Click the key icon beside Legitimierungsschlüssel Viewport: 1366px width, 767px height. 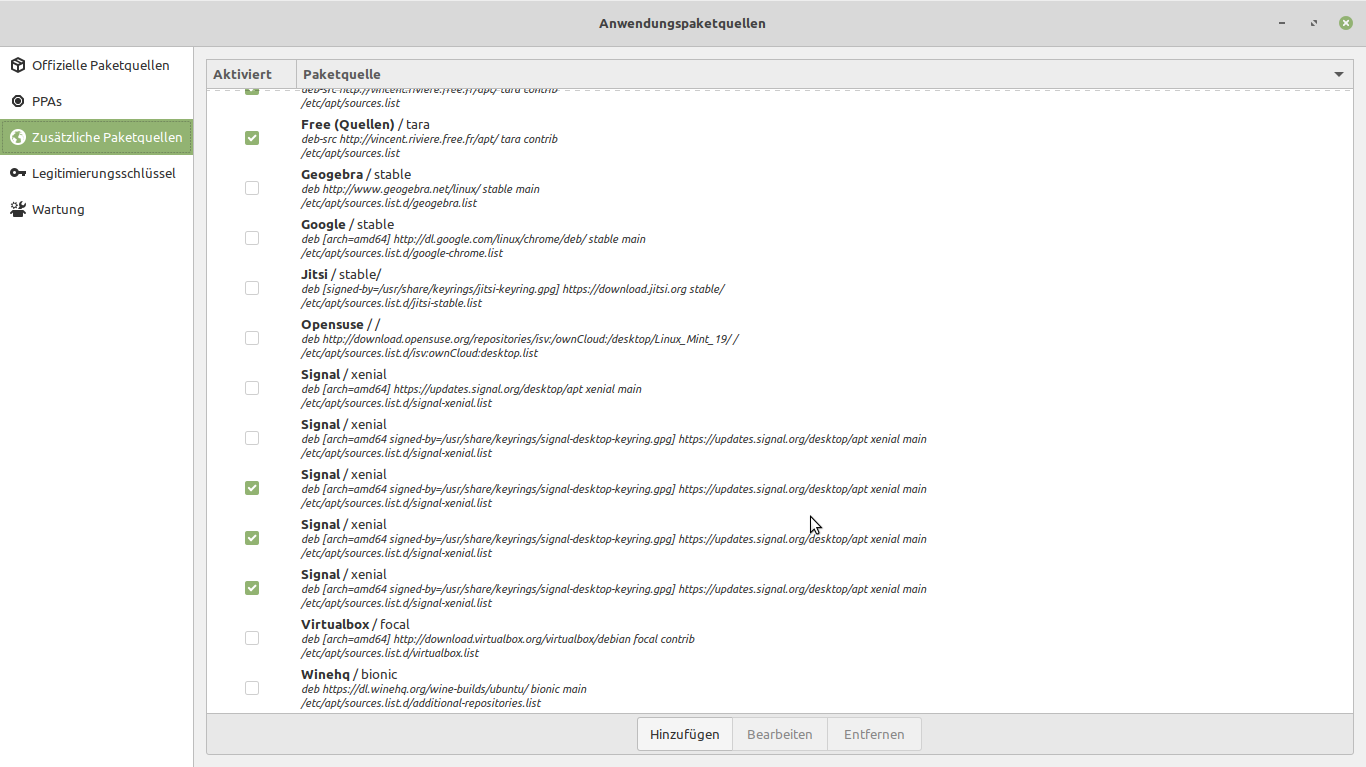coord(18,173)
